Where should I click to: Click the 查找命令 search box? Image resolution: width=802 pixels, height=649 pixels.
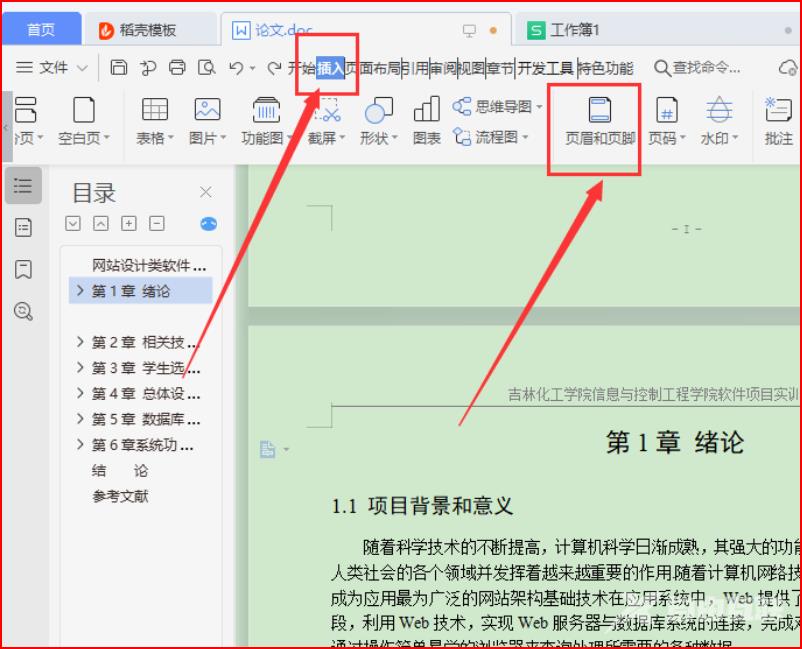coord(697,68)
